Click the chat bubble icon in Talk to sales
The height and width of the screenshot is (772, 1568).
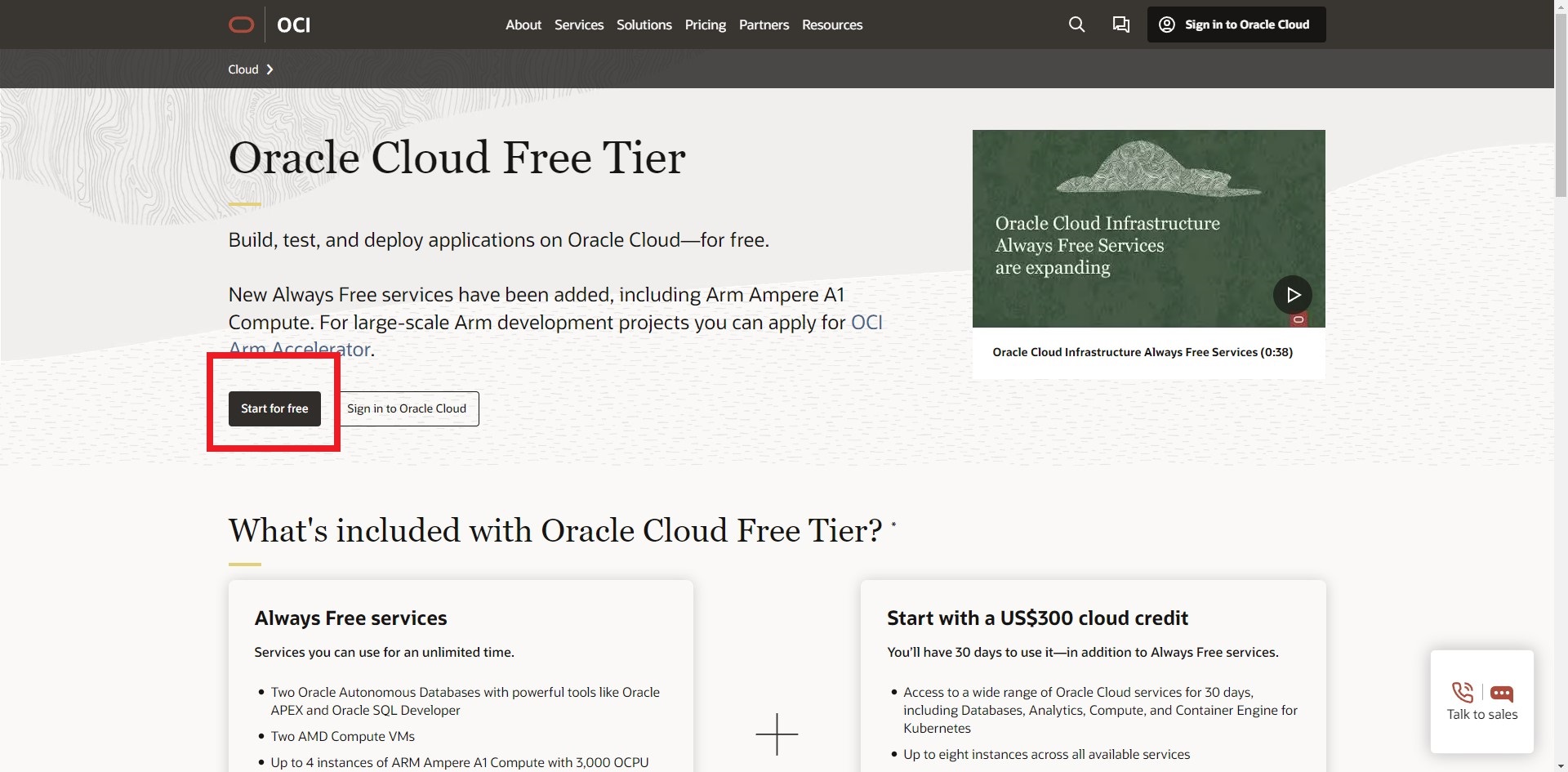(1501, 693)
